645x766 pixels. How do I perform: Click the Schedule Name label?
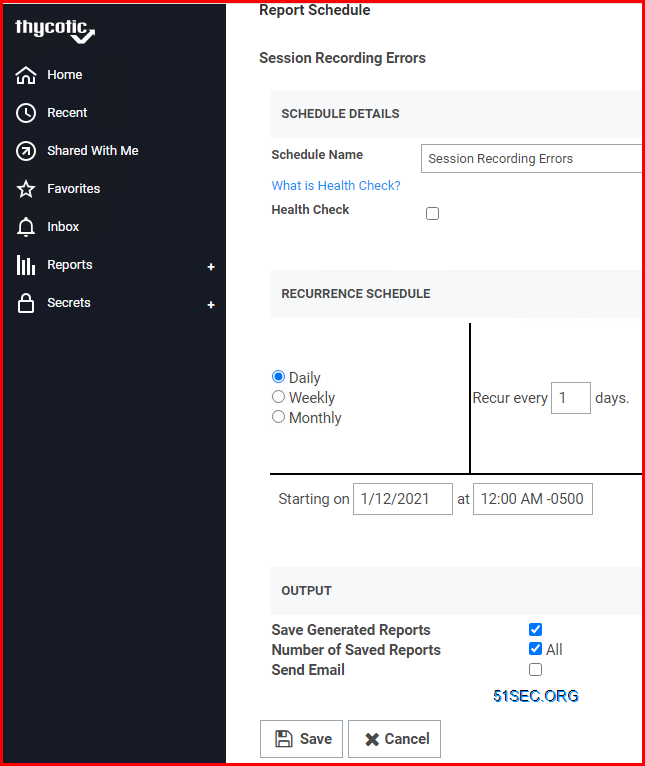point(317,154)
